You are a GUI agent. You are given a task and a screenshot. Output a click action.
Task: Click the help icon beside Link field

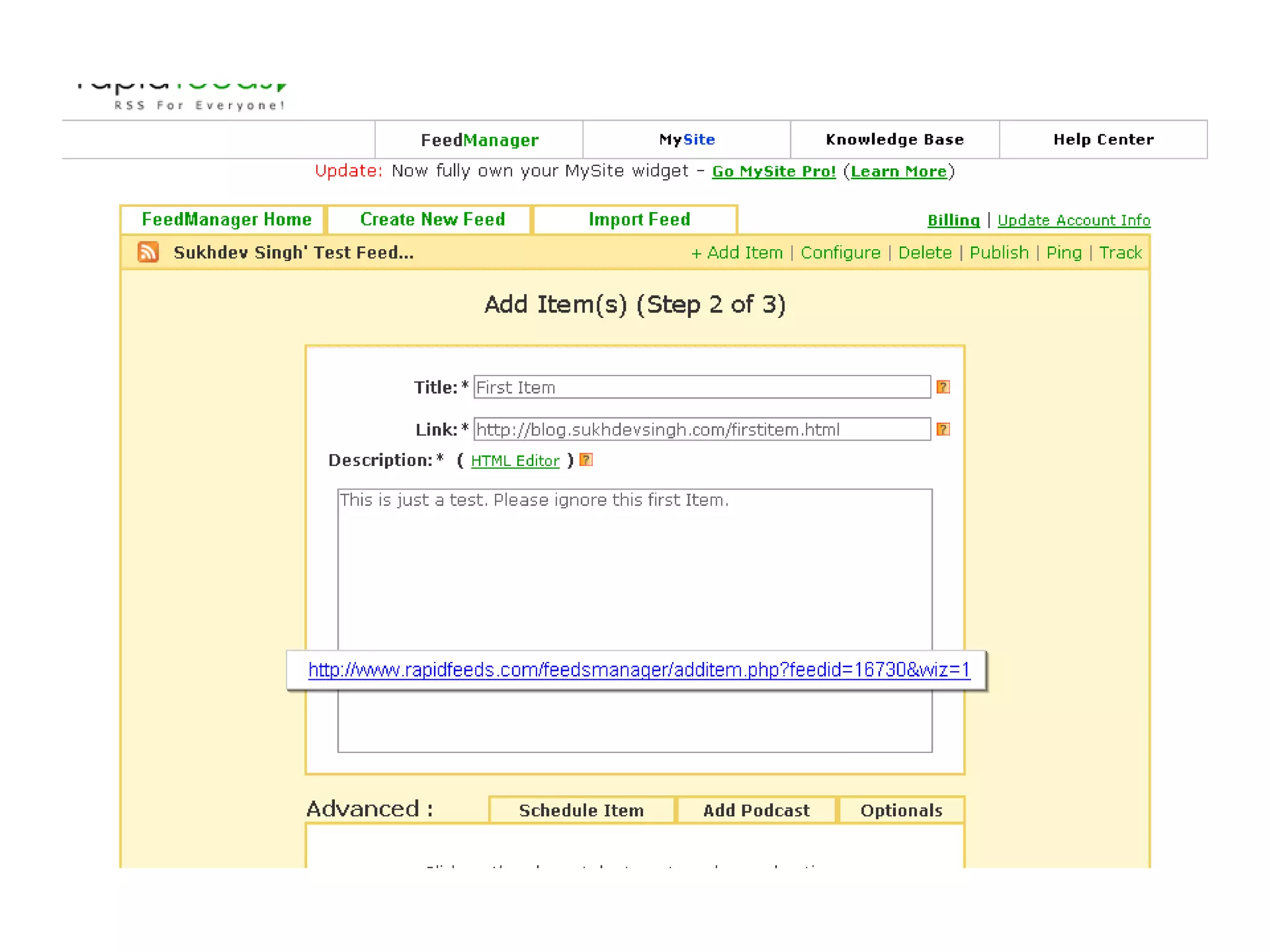pos(943,430)
